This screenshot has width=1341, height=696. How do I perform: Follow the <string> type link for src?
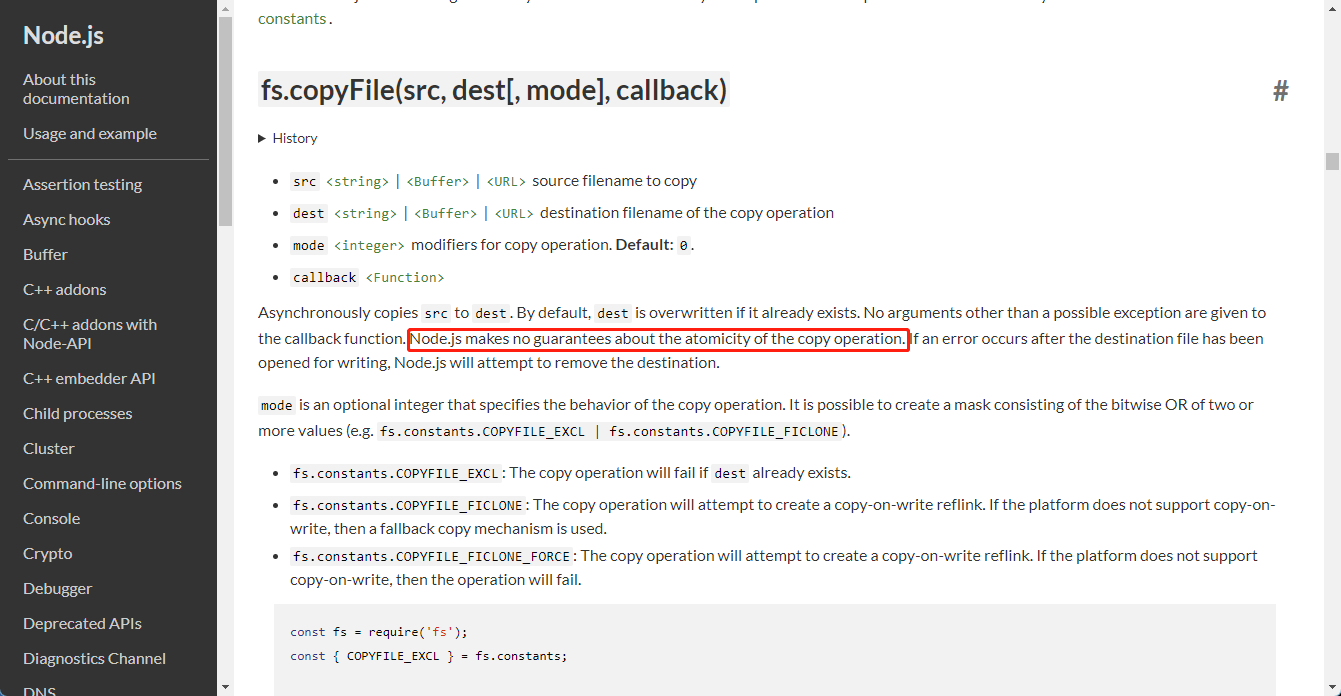(357, 182)
